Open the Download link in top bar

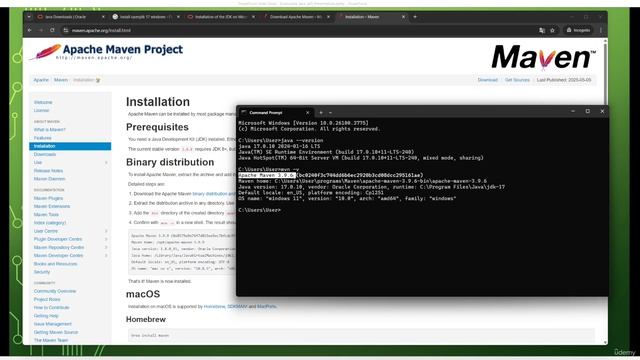coord(487,80)
